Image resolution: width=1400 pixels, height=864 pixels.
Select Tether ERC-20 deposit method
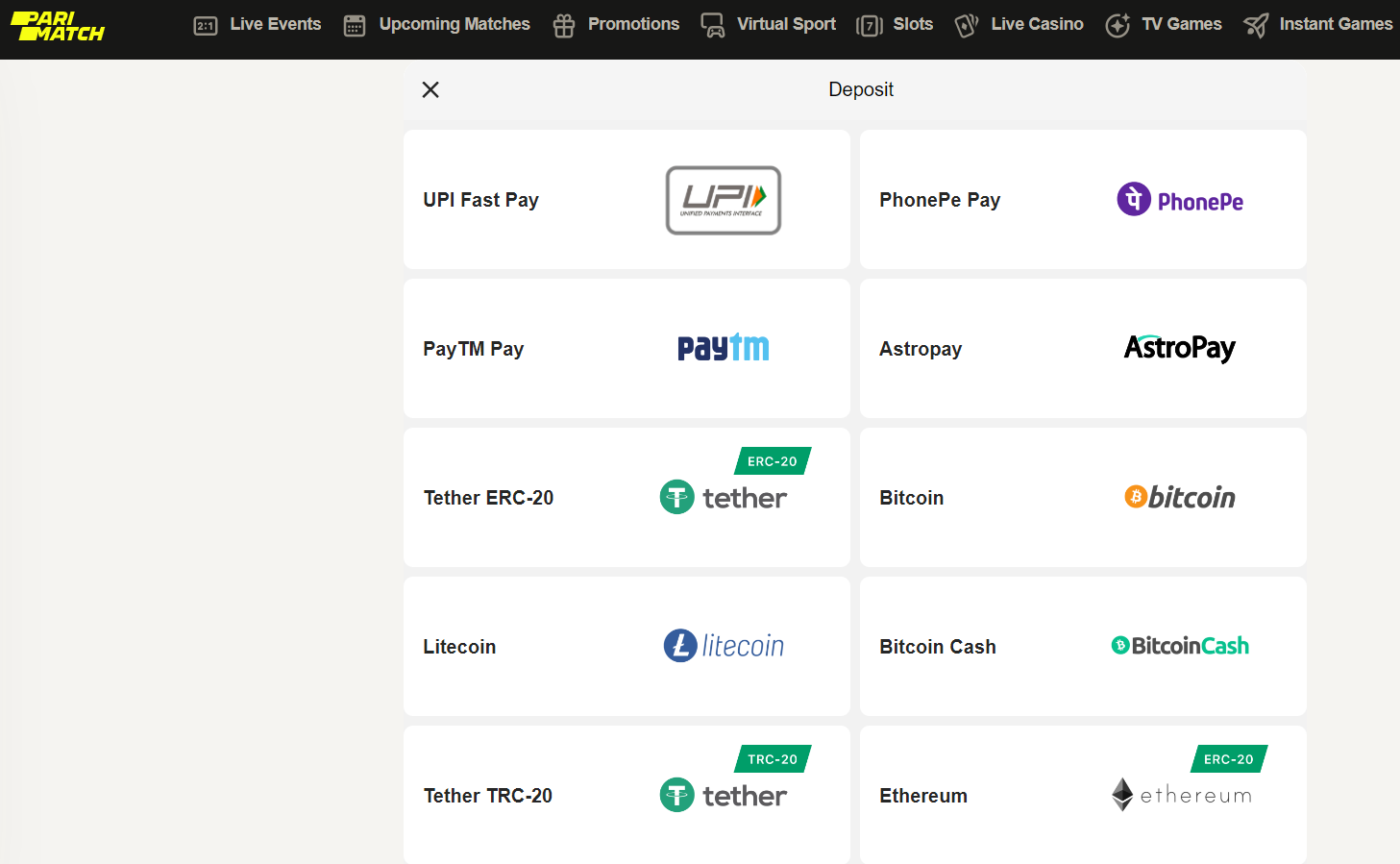click(x=488, y=498)
